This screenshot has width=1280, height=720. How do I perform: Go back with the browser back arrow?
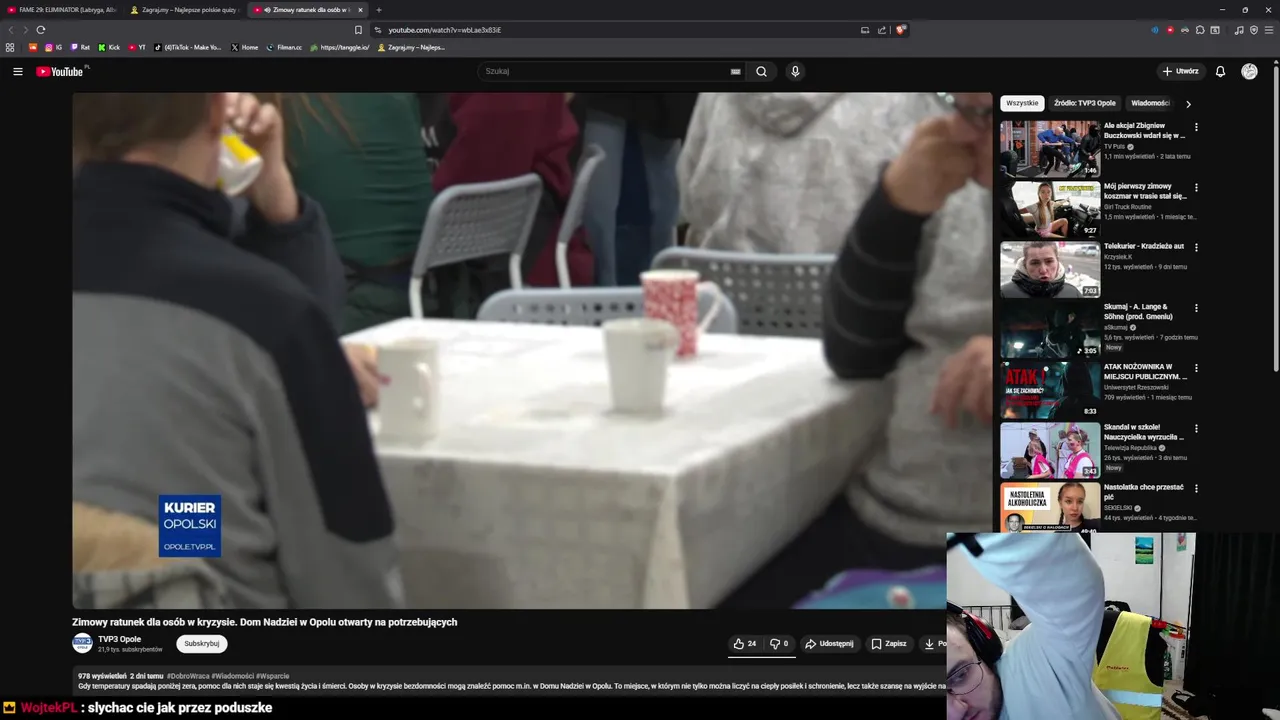click(12, 30)
